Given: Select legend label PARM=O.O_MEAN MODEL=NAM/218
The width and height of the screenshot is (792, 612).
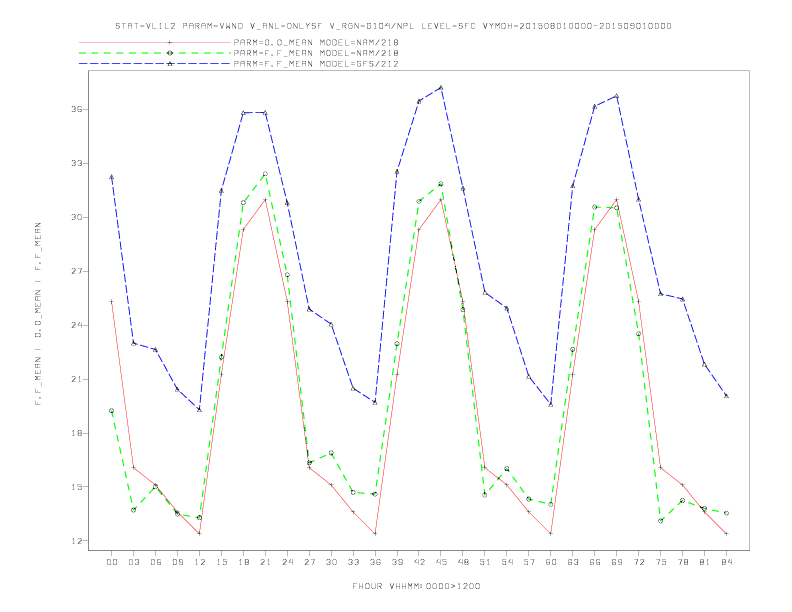Looking at the screenshot, I should 316,42.
